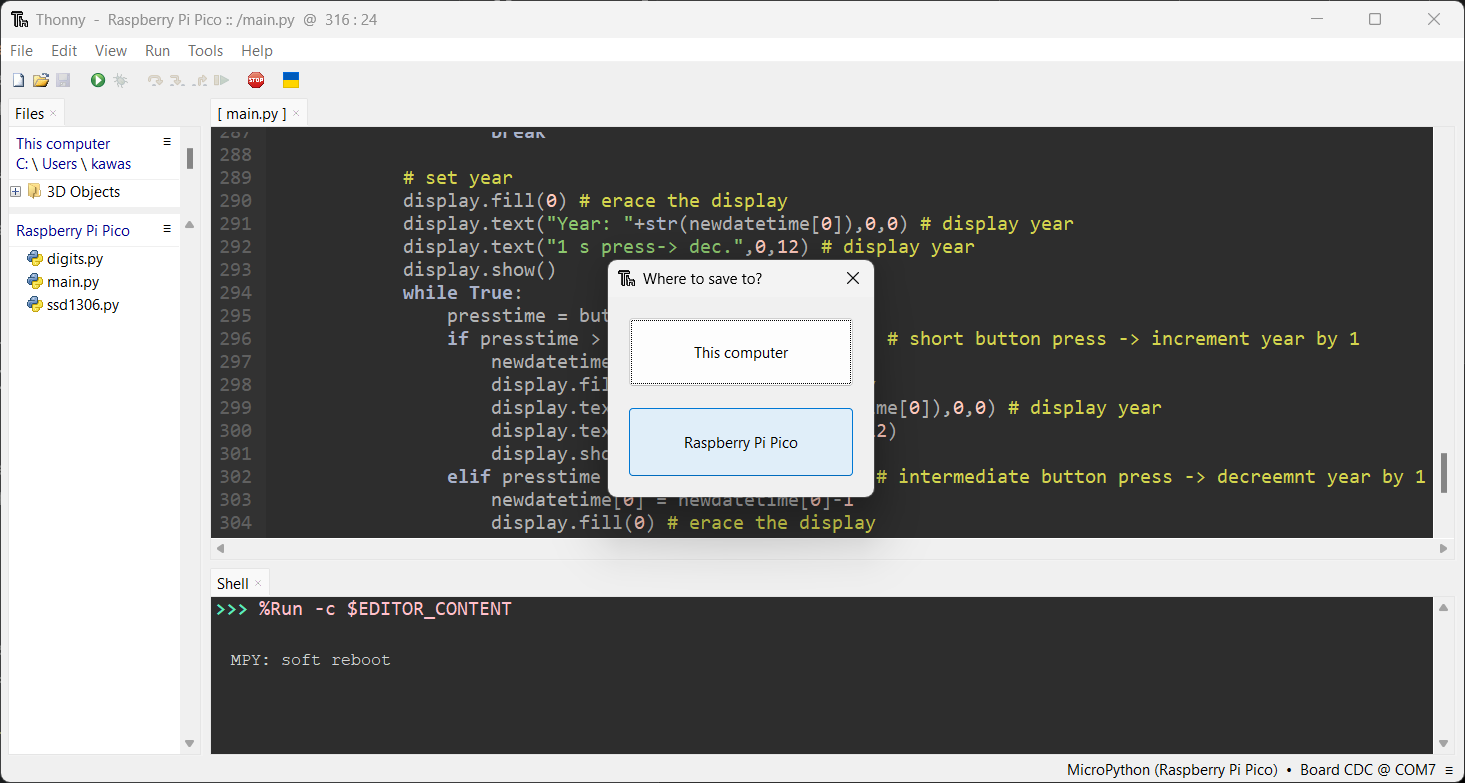The width and height of the screenshot is (1465, 783).
Task: Click the '# set year' comment line
Action: coord(458,178)
